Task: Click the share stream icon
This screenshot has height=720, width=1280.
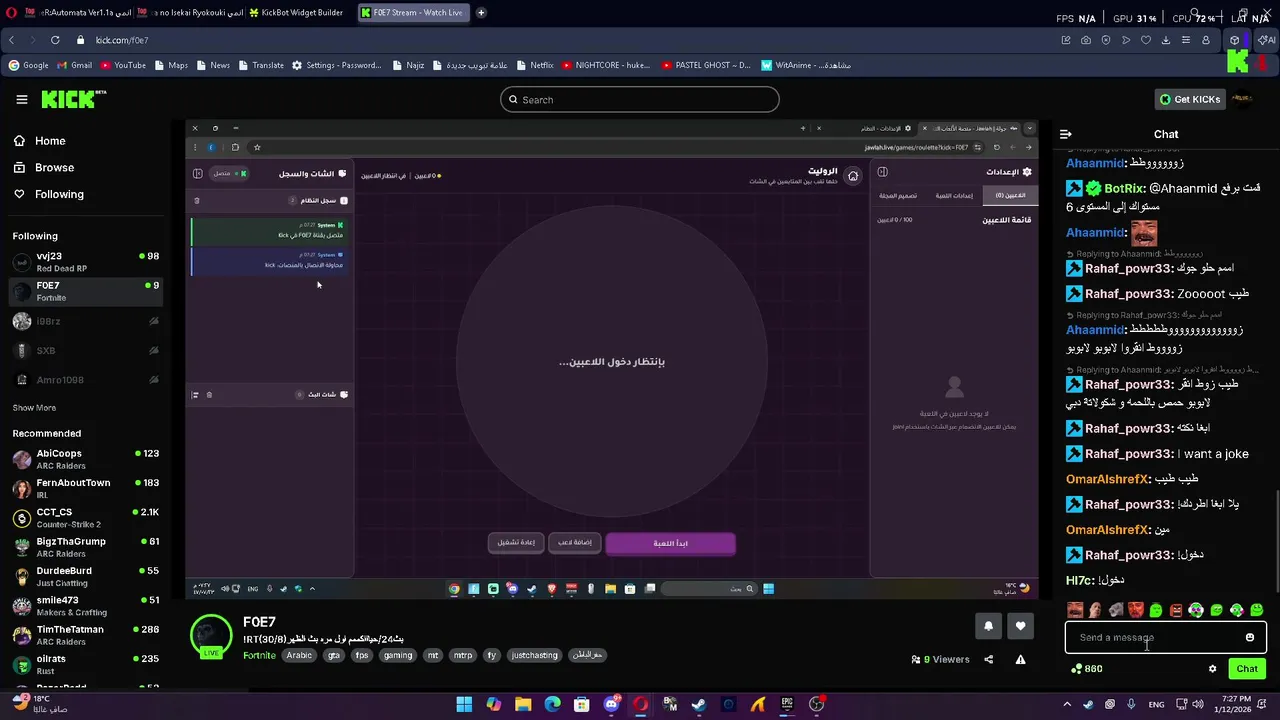Action: [x=989, y=660]
